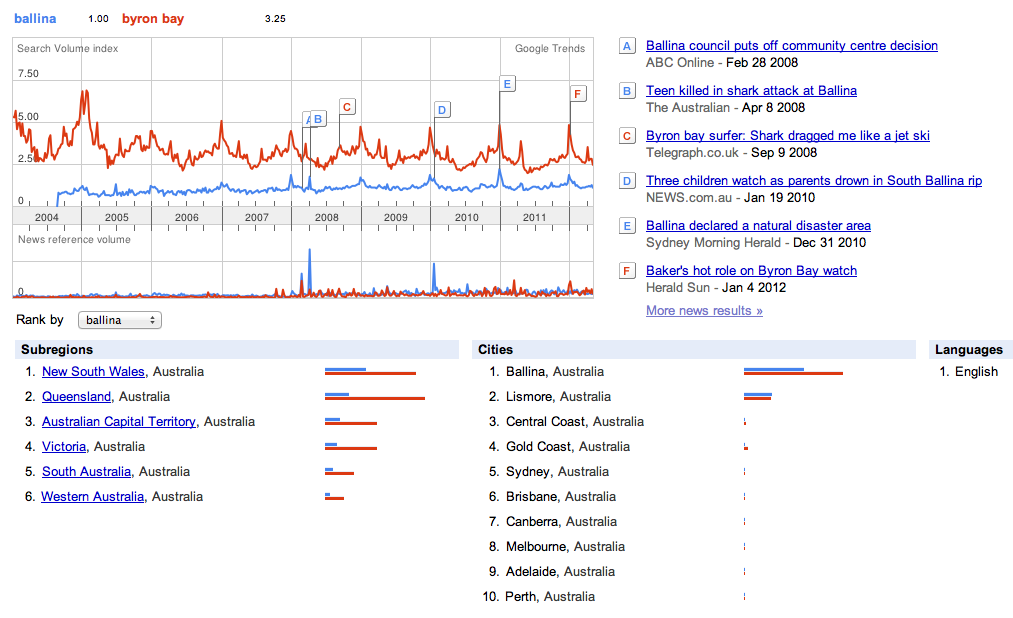The image size is (1013, 618).
Task: Click 'Central Coast, Australia' in Cities
Action: point(575,422)
